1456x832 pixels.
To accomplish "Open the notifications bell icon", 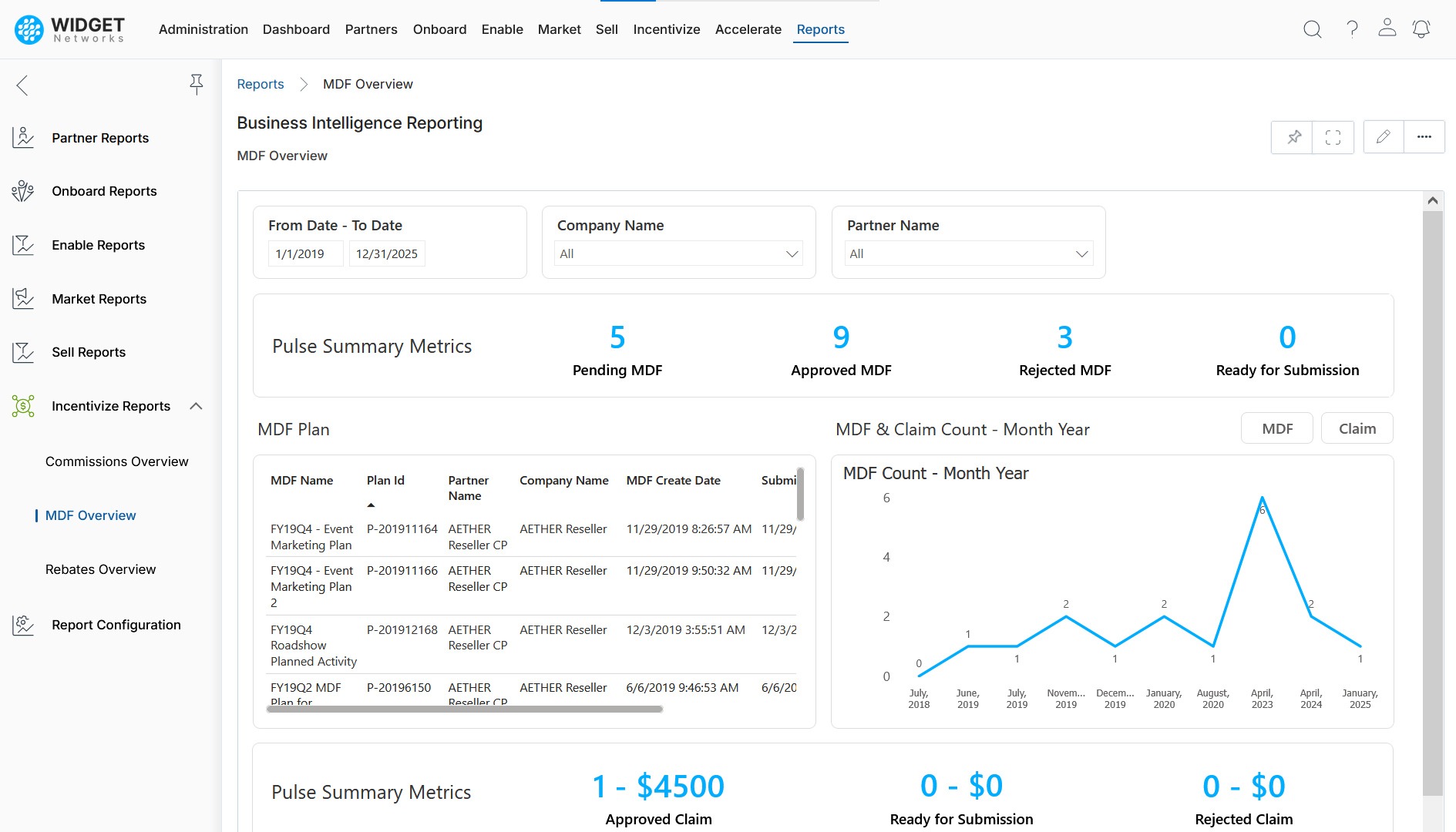I will pyautogui.click(x=1421, y=29).
